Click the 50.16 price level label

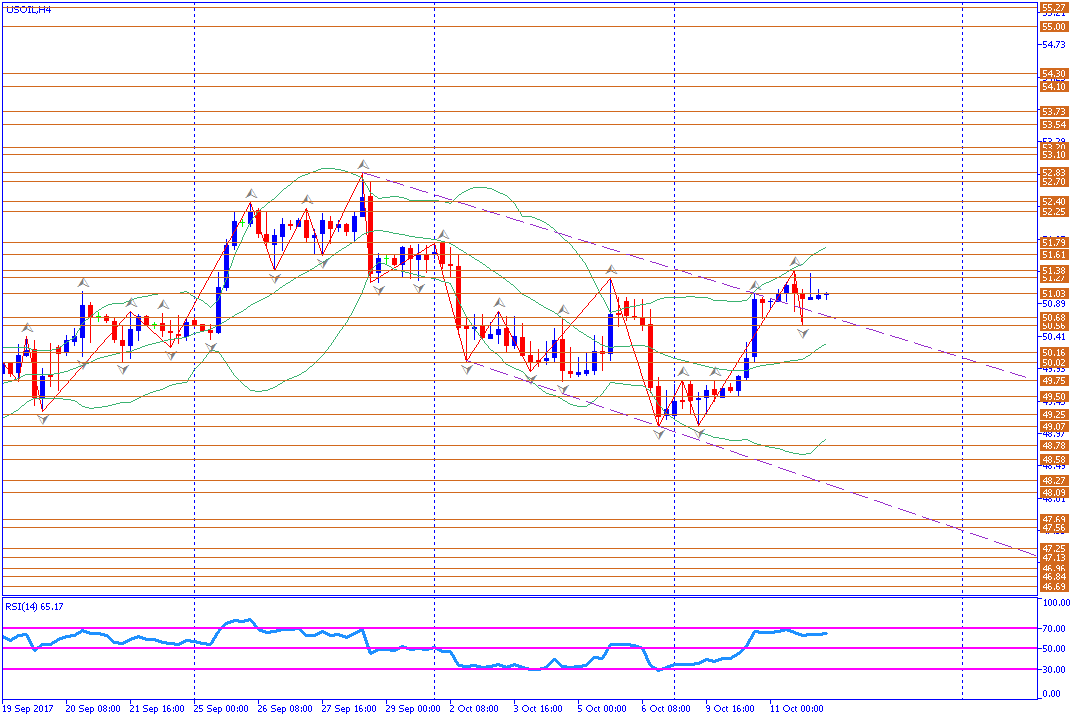(1054, 353)
